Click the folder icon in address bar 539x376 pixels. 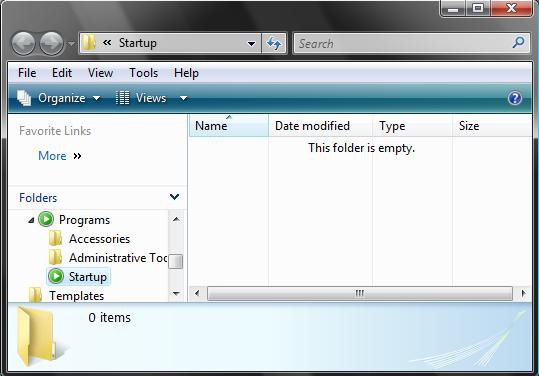click(89, 43)
